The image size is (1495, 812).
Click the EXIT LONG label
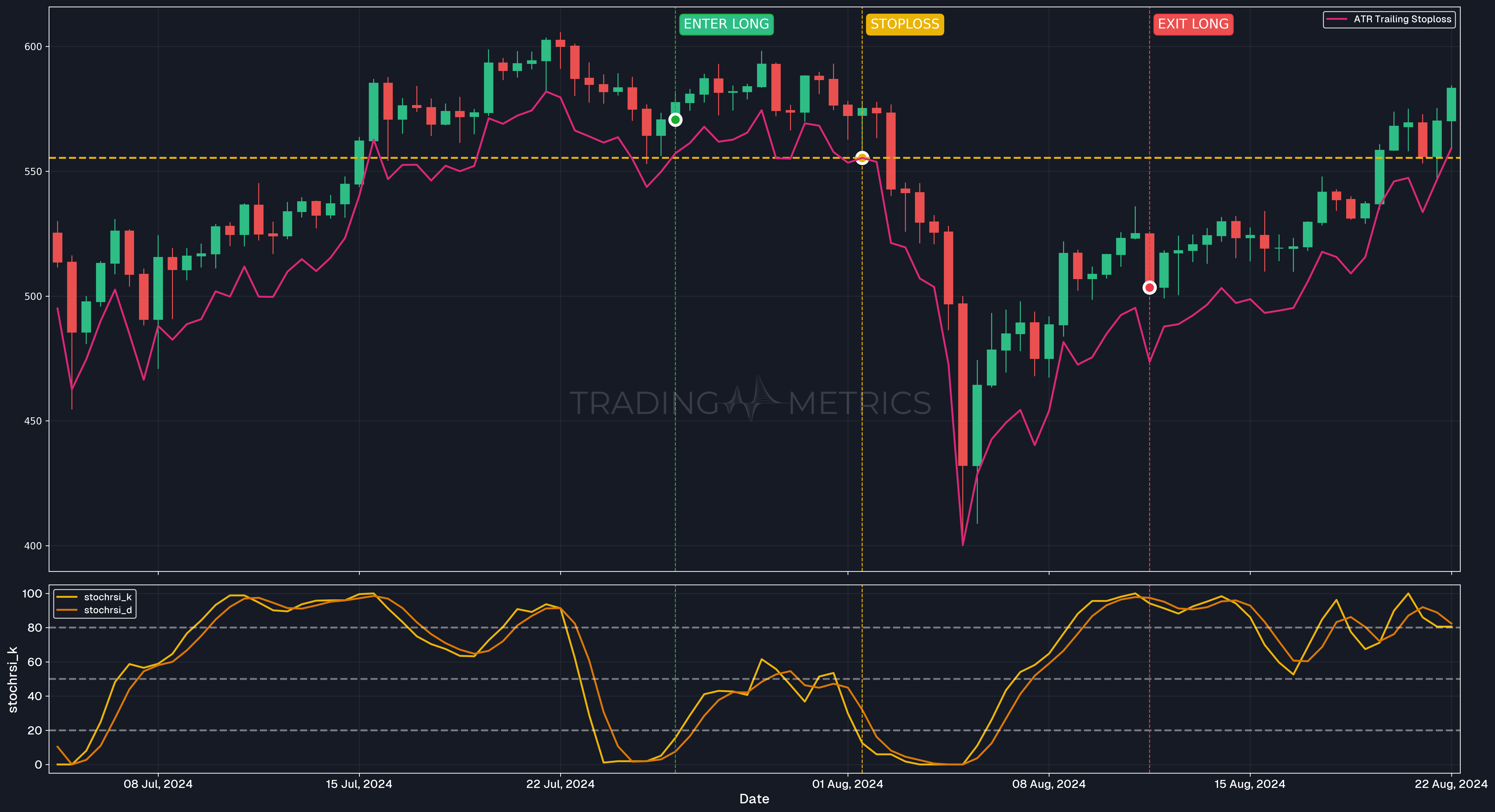[1193, 24]
